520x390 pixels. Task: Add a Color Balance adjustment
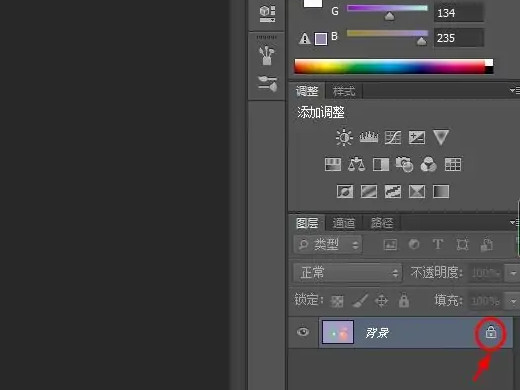coord(356,164)
